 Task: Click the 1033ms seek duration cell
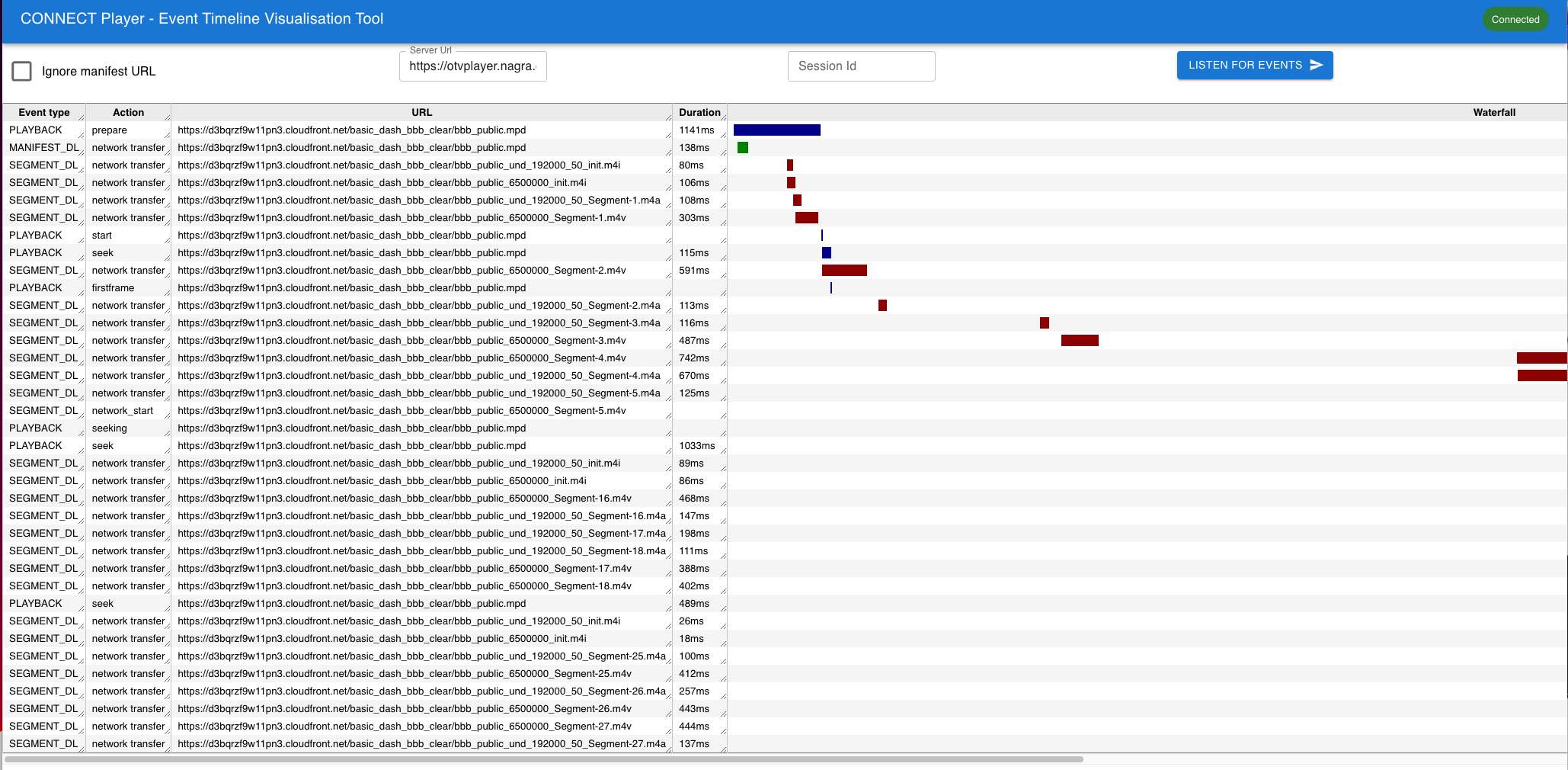pos(697,446)
